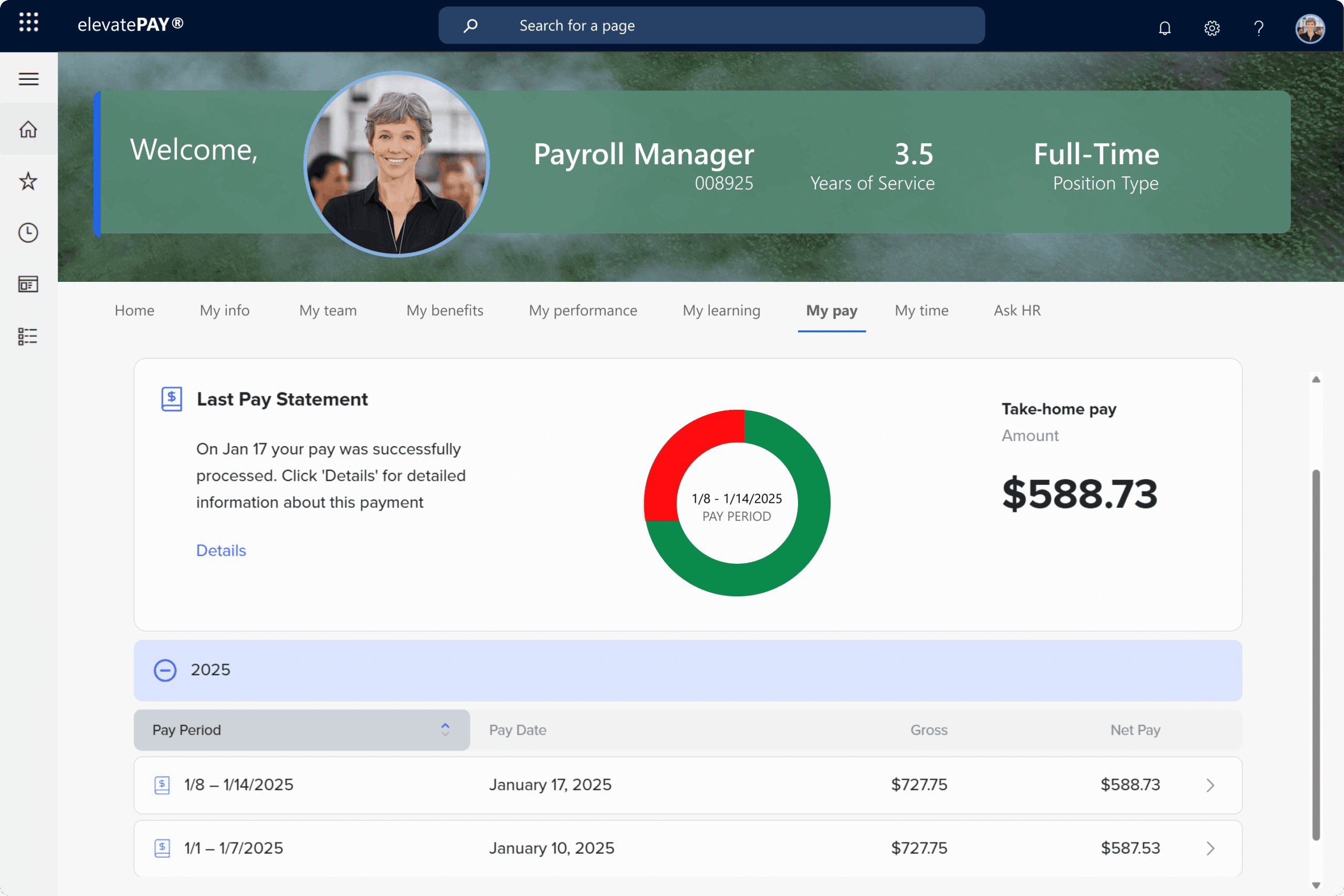Open the 1/8 – 1/14/2025 statement chevron

1210,785
